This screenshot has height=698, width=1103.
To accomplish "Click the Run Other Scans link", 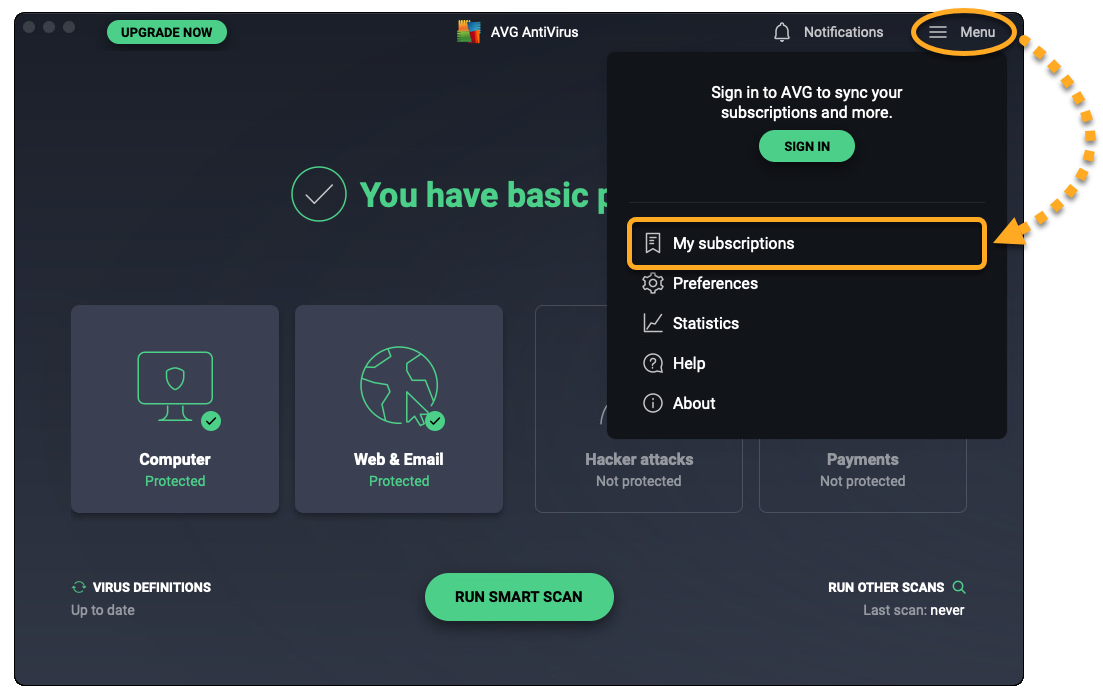I will tap(886, 587).
